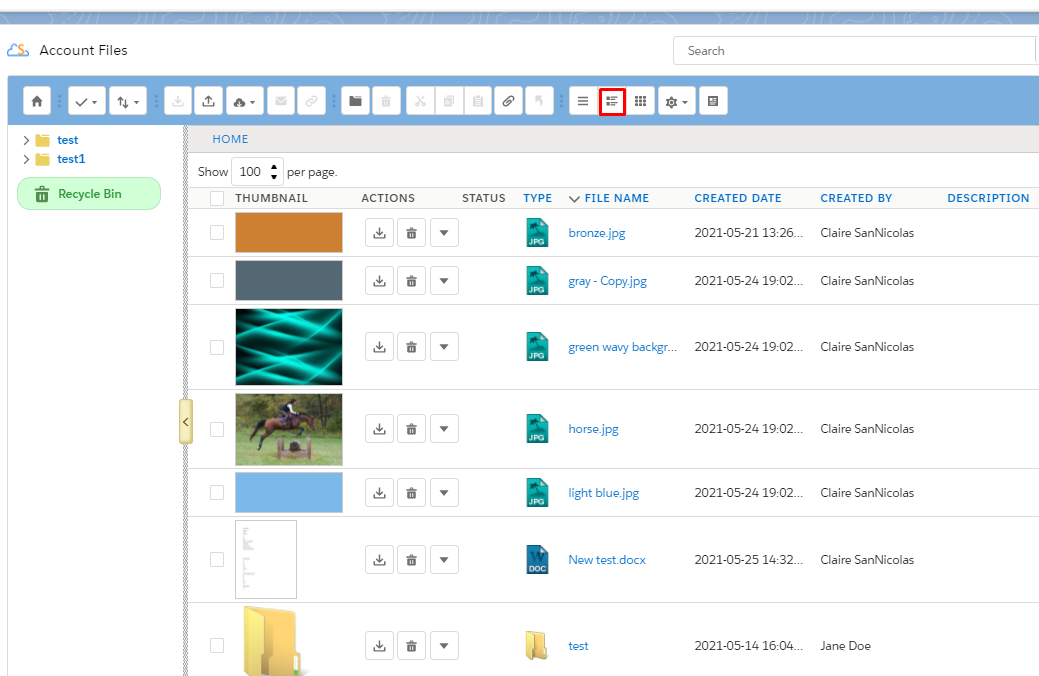The width and height of the screenshot is (1039, 676).
Task: Click the new folder toolbar icon
Action: (x=355, y=101)
